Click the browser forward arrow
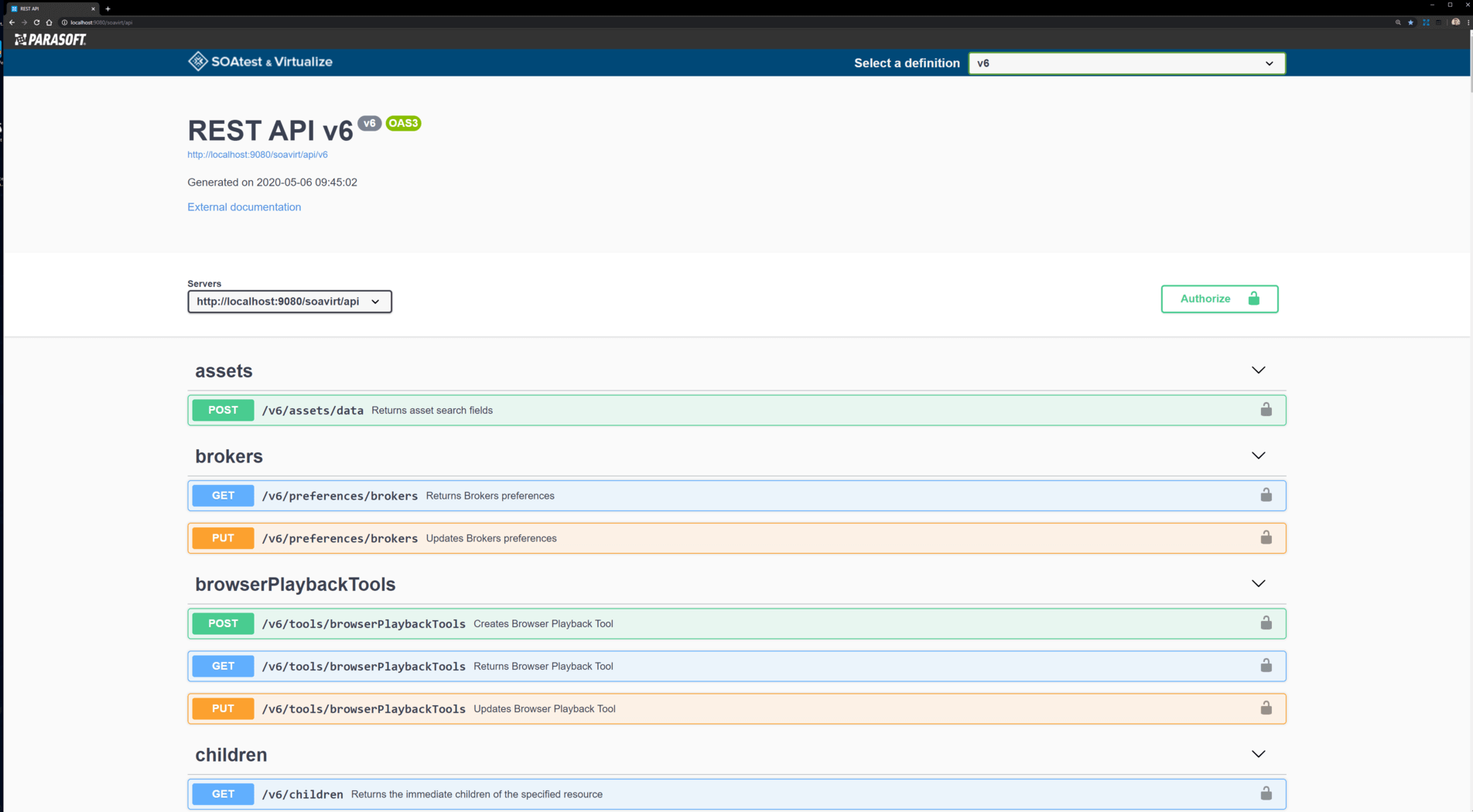 [x=24, y=22]
